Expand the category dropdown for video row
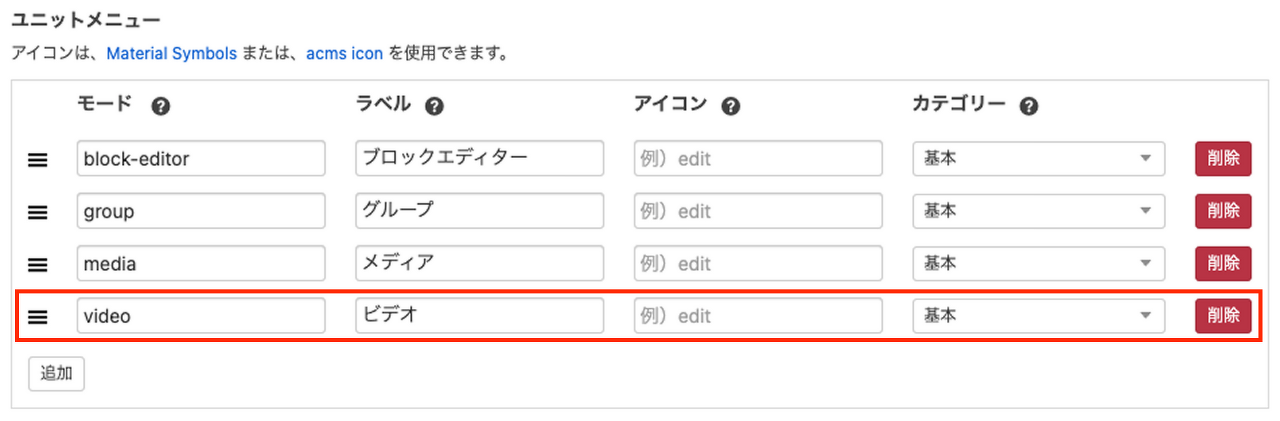Screen dimensions: 1280x421 (1039, 316)
